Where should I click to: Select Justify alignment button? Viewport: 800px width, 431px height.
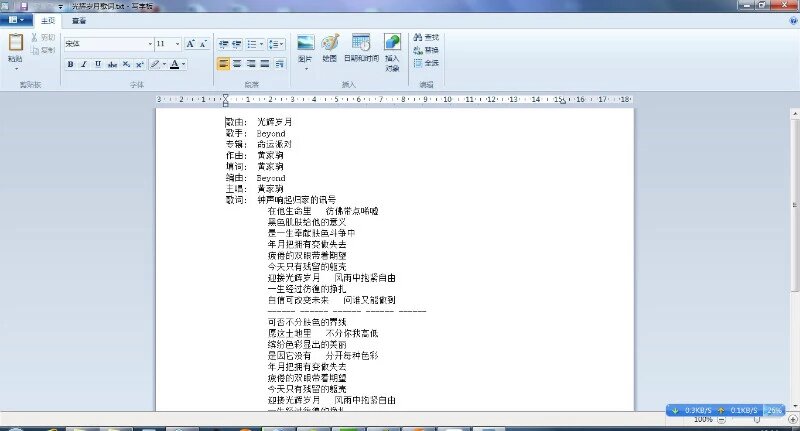click(x=265, y=64)
